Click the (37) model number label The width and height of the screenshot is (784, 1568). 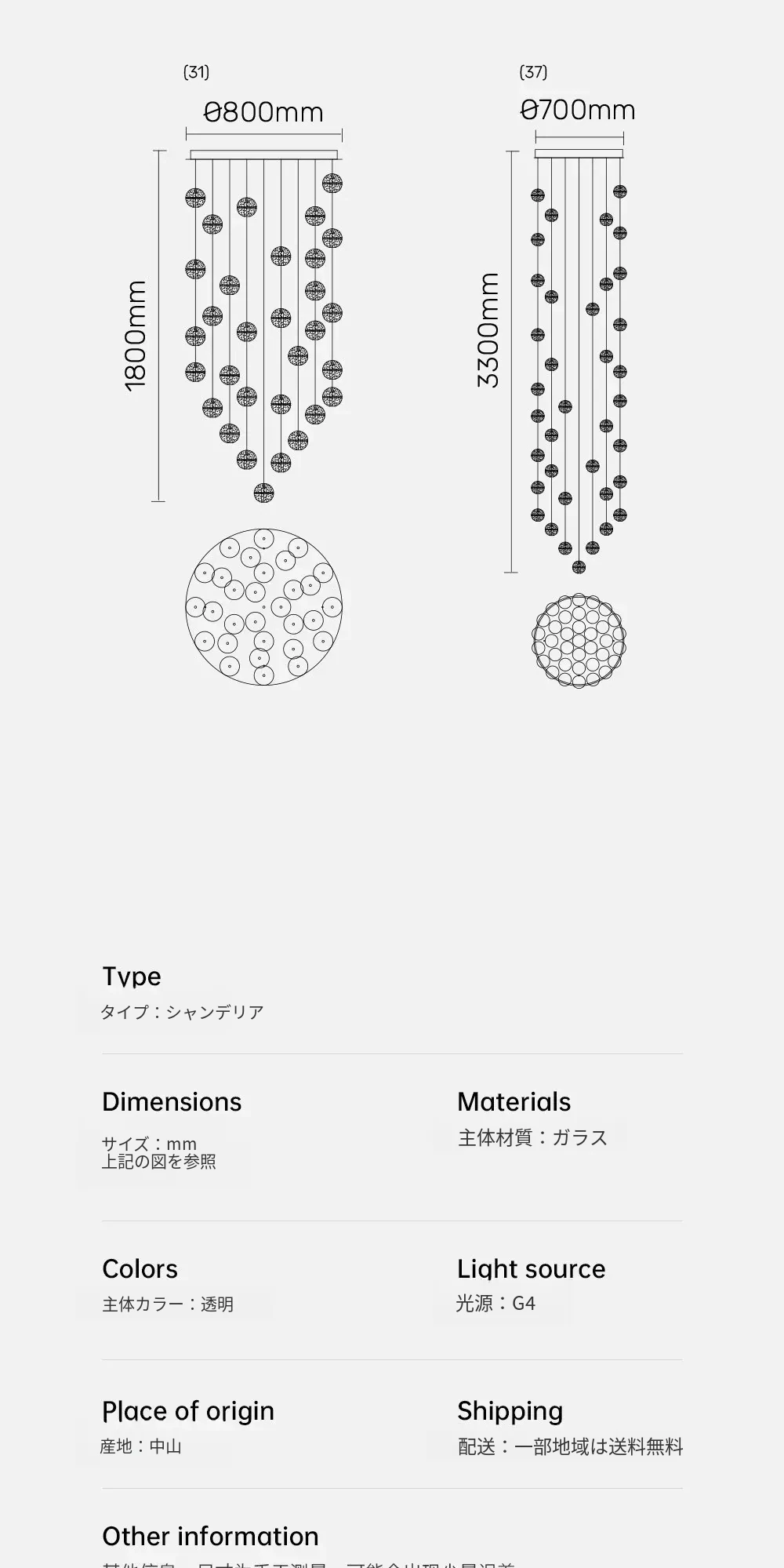(x=533, y=72)
